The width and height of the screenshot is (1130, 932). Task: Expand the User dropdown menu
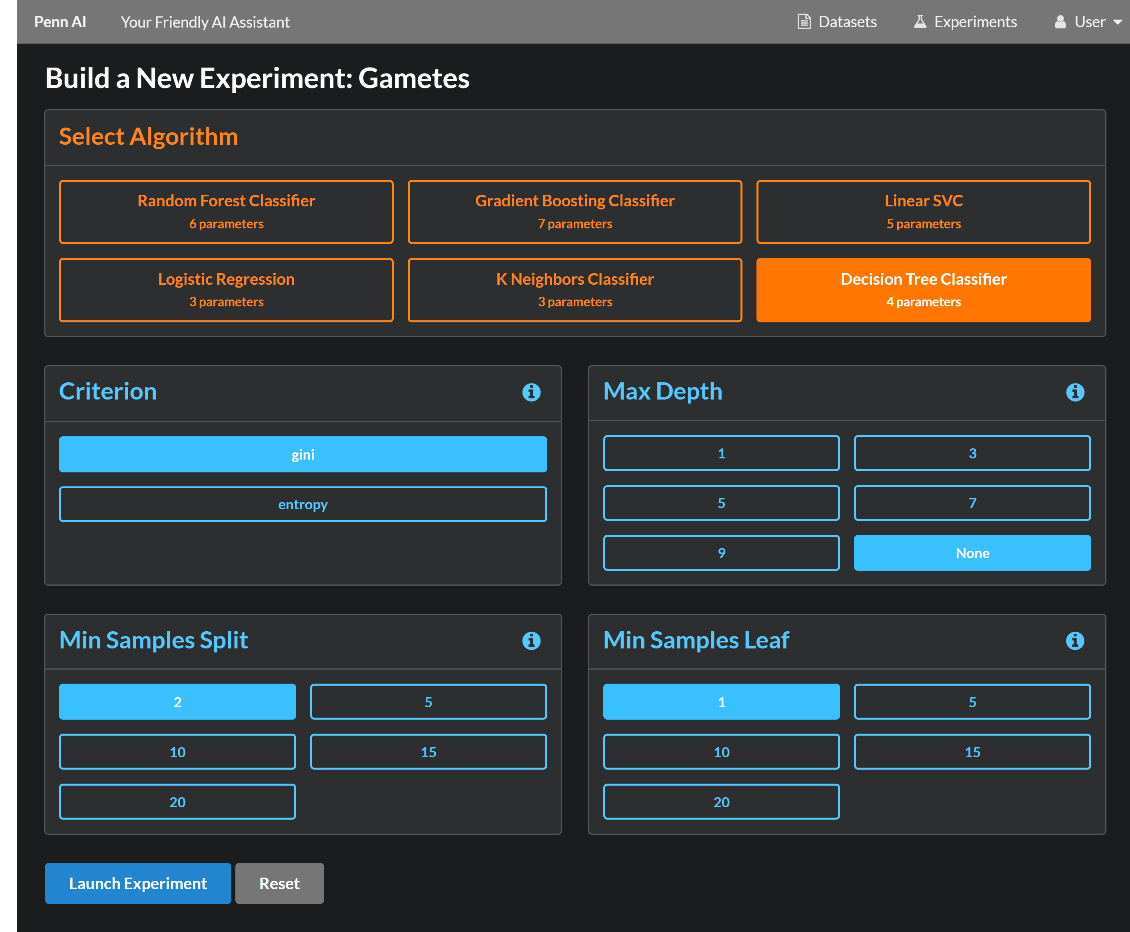coord(1088,22)
